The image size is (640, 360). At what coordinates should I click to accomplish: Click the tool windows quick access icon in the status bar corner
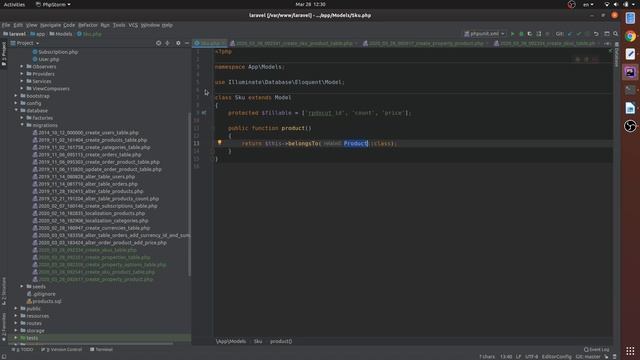coord(4,357)
